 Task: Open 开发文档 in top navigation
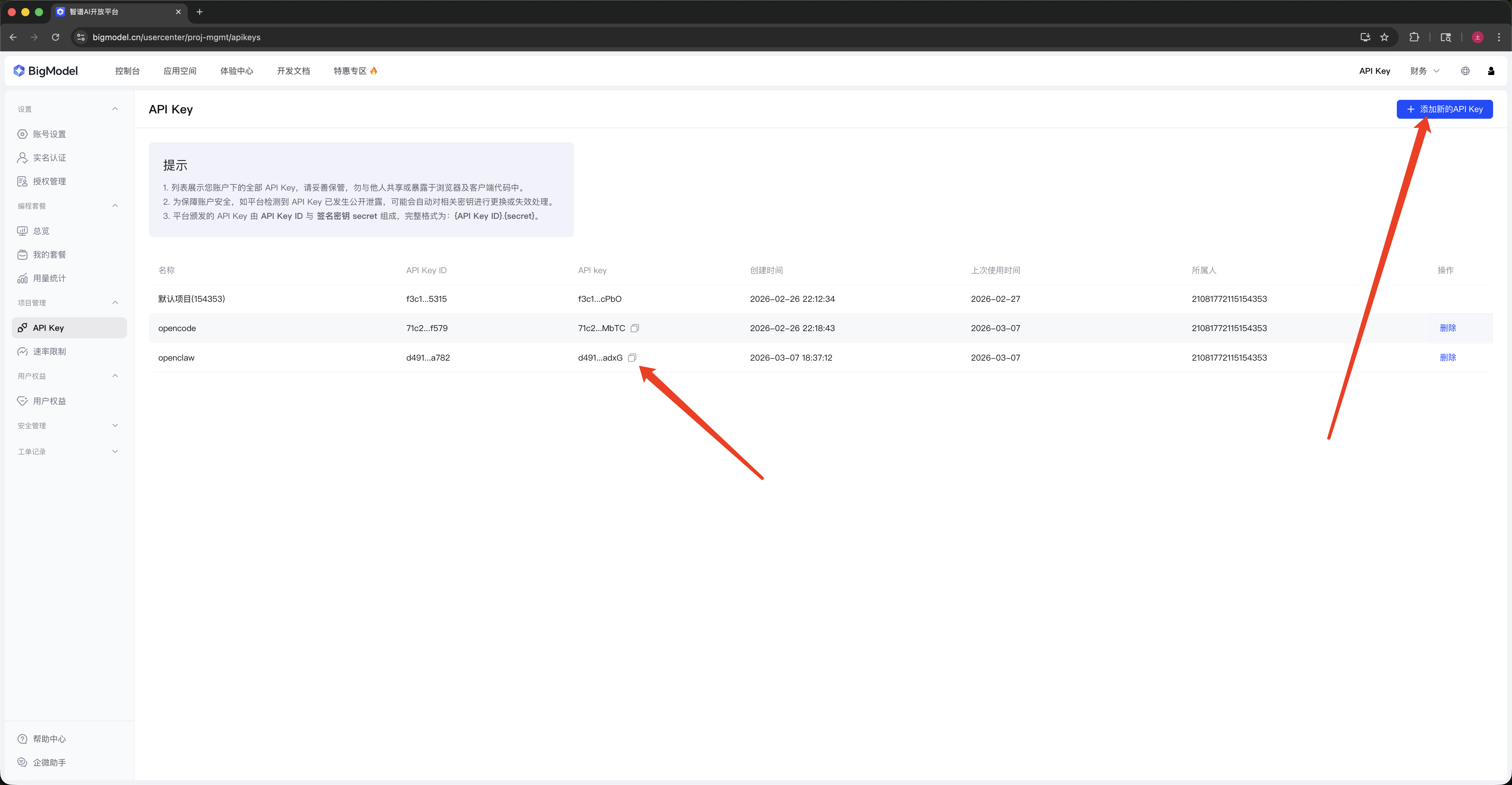[x=293, y=71]
